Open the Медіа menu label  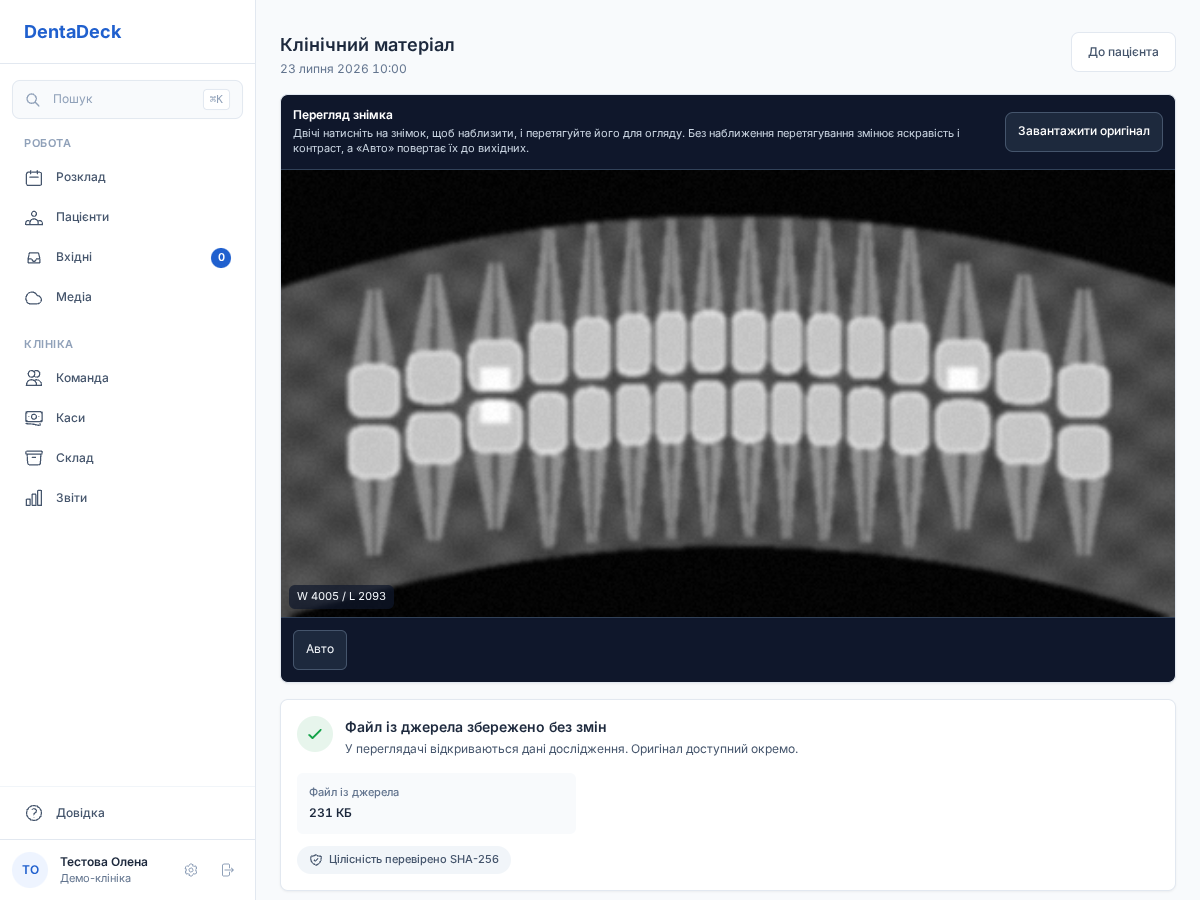click(74, 297)
